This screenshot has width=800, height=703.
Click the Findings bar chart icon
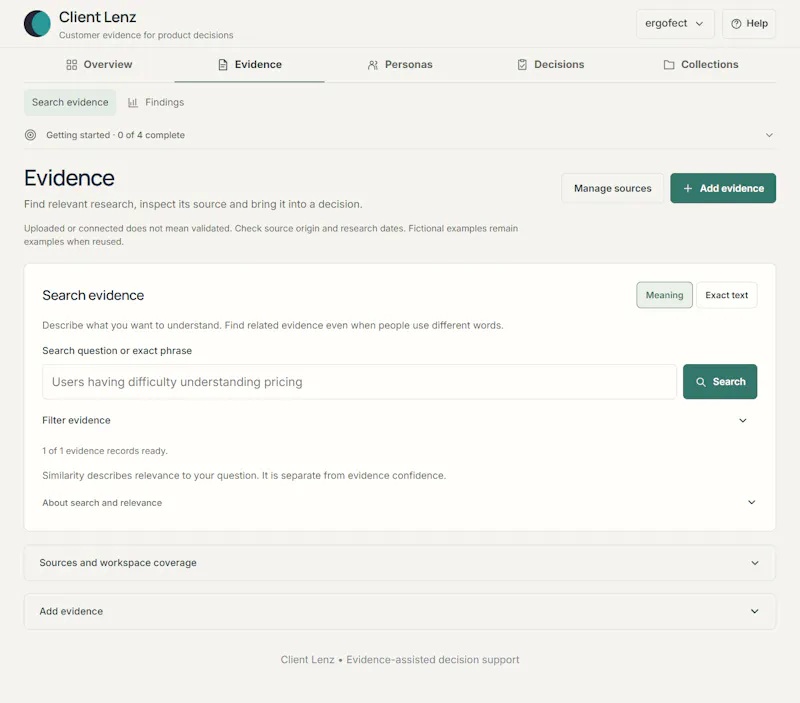click(133, 103)
